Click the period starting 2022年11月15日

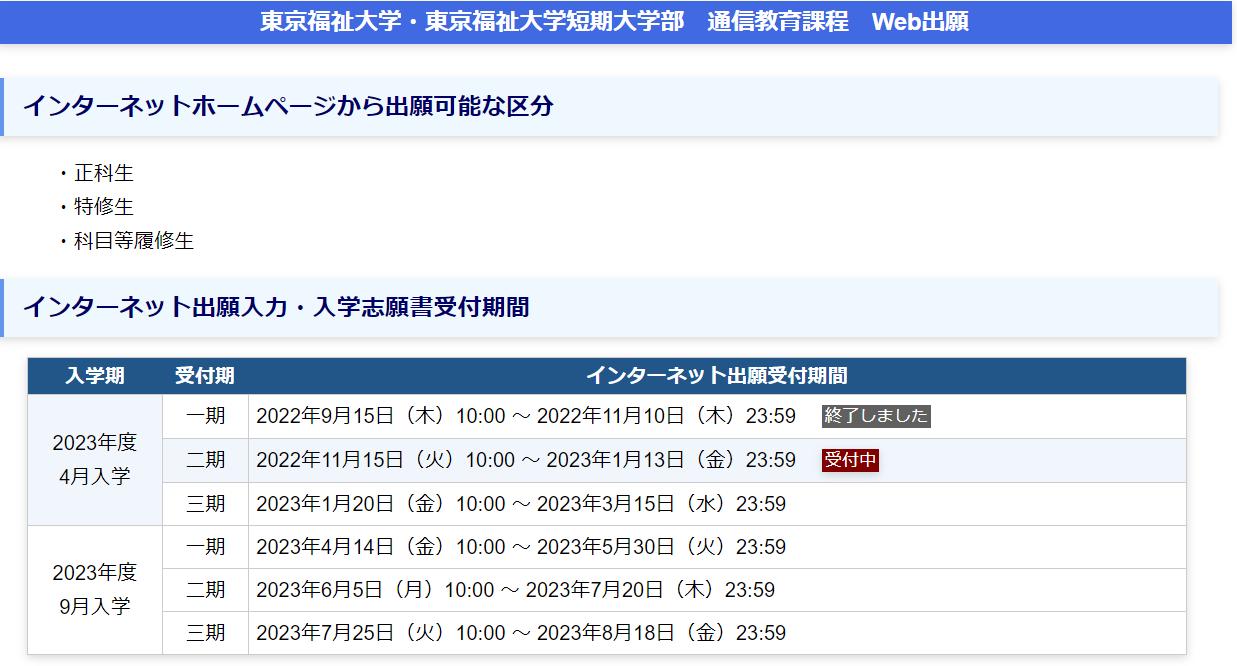525,460
